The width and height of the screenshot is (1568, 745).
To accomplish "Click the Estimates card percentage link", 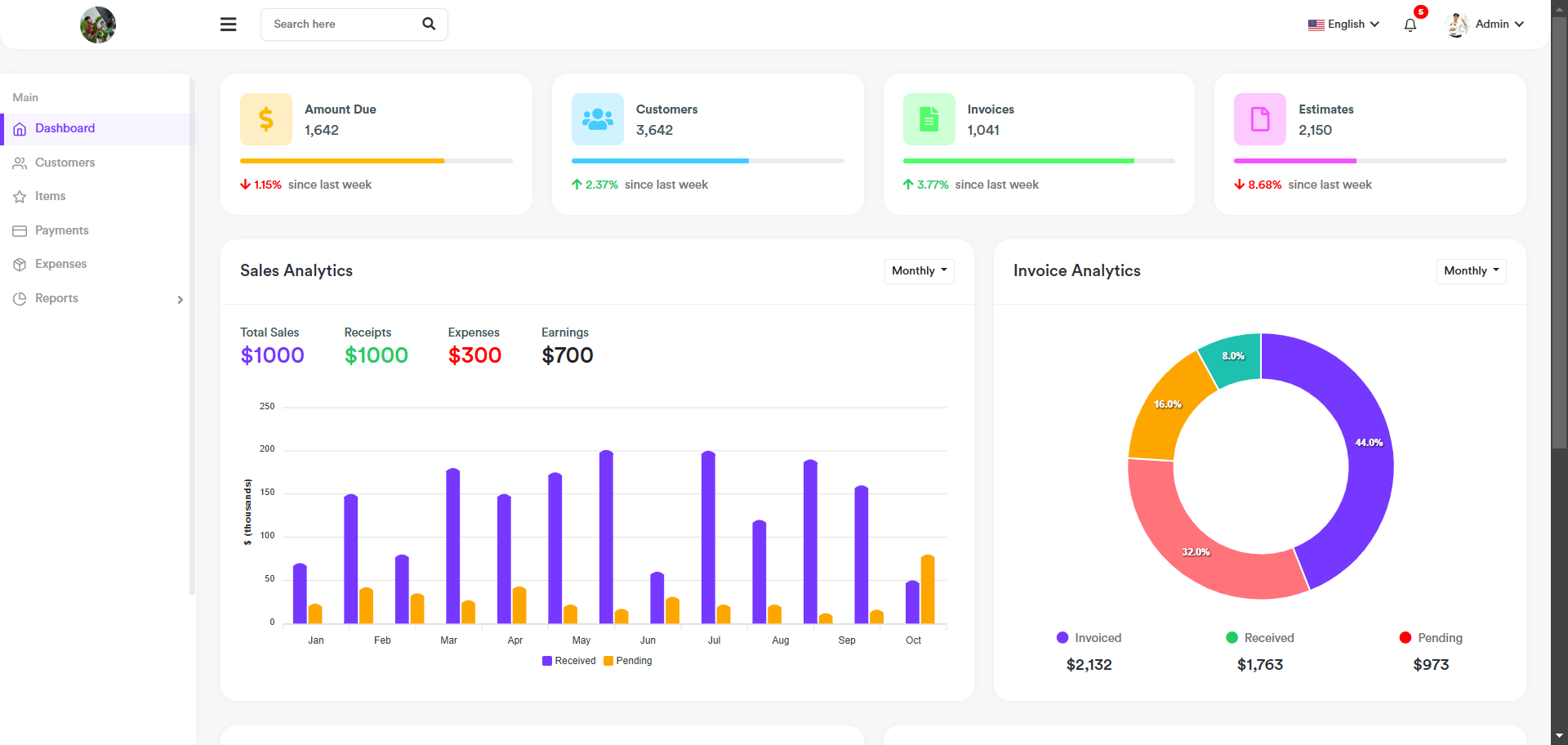I will click(1265, 185).
